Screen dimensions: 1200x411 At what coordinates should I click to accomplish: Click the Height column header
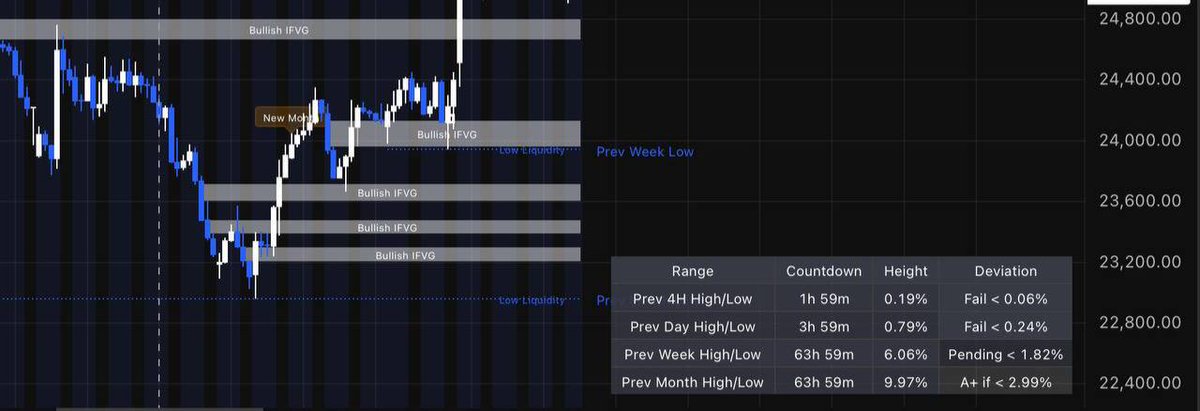tap(906, 271)
